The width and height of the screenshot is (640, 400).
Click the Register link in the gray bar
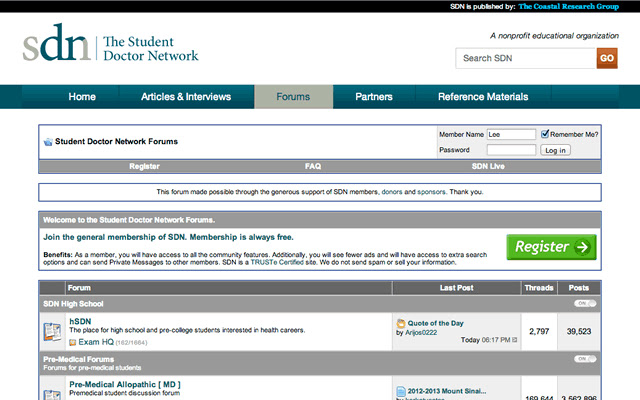coord(144,167)
